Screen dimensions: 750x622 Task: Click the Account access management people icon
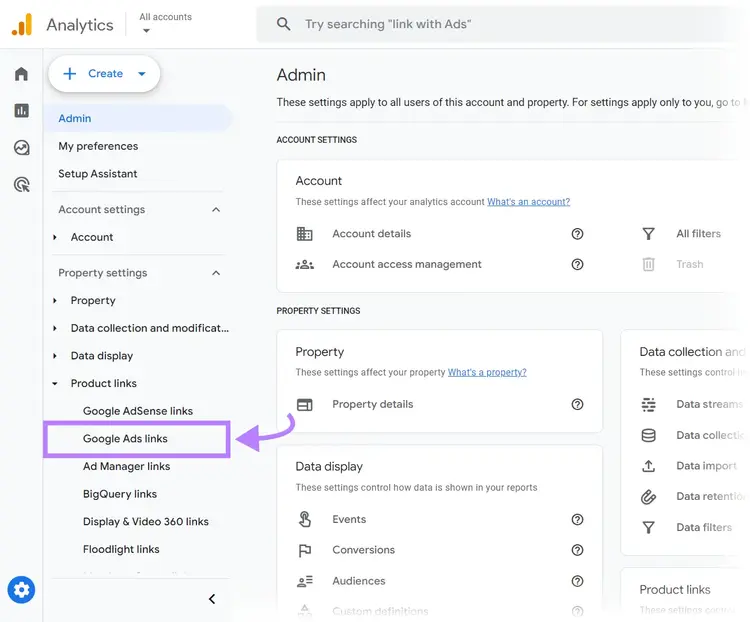304,265
